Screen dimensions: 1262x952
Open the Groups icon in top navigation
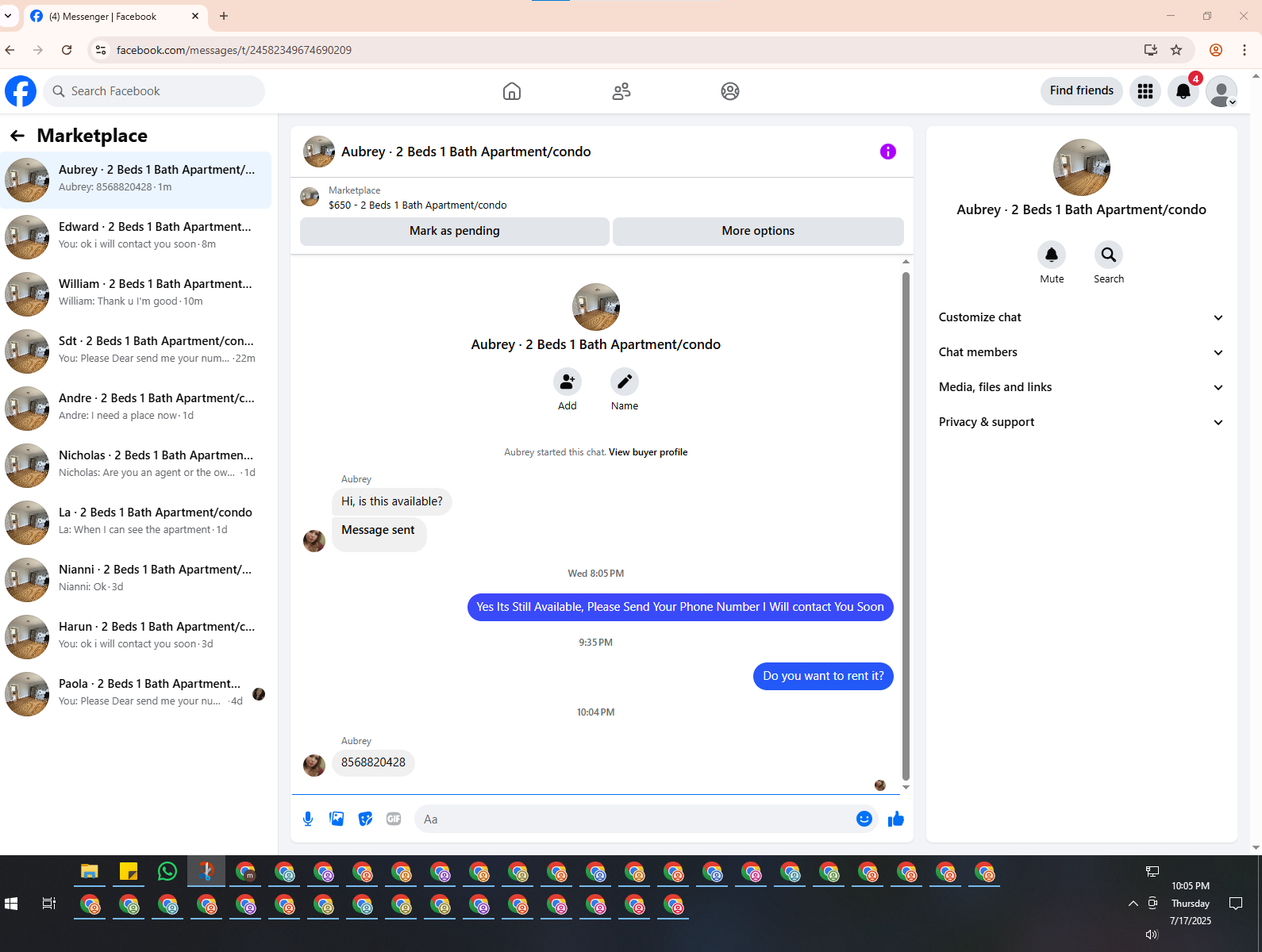tap(730, 91)
